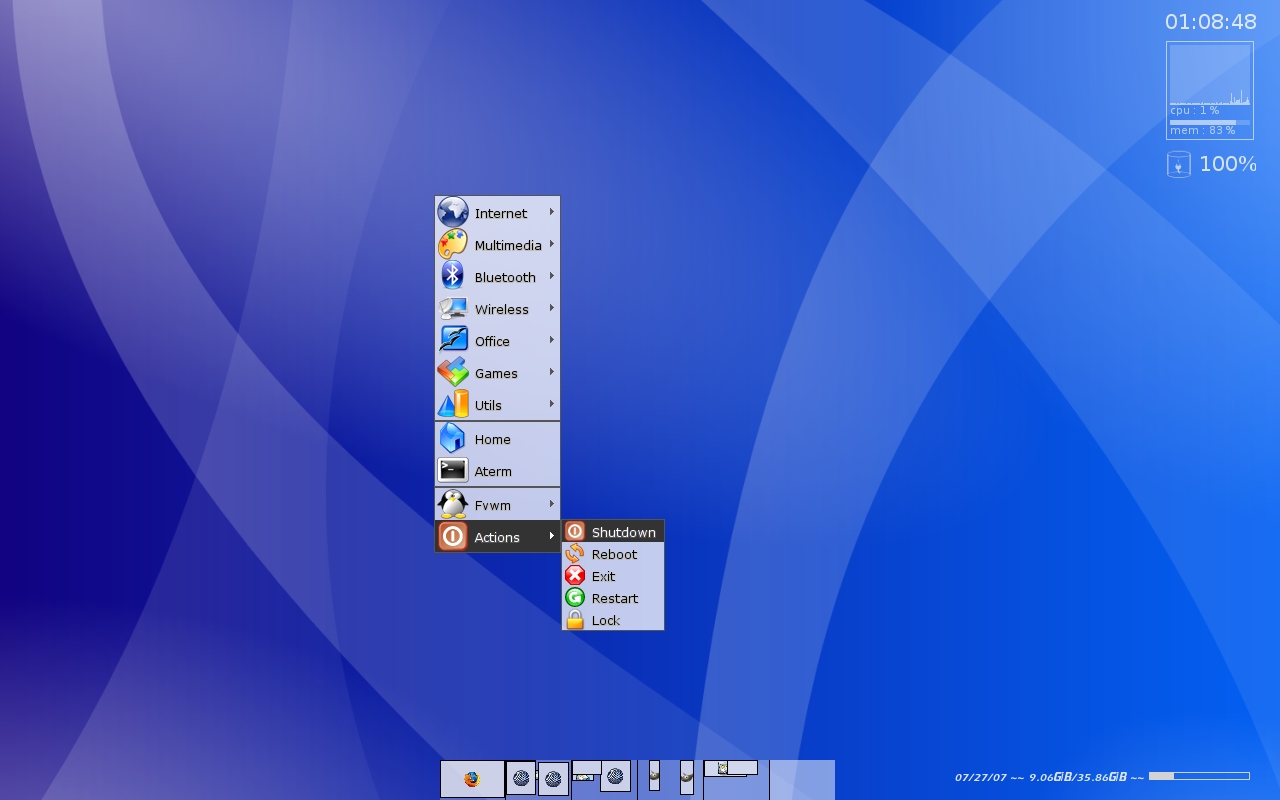Click the Internet globe icon in menu
Image resolution: width=1280 pixels, height=800 pixels.
453,213
